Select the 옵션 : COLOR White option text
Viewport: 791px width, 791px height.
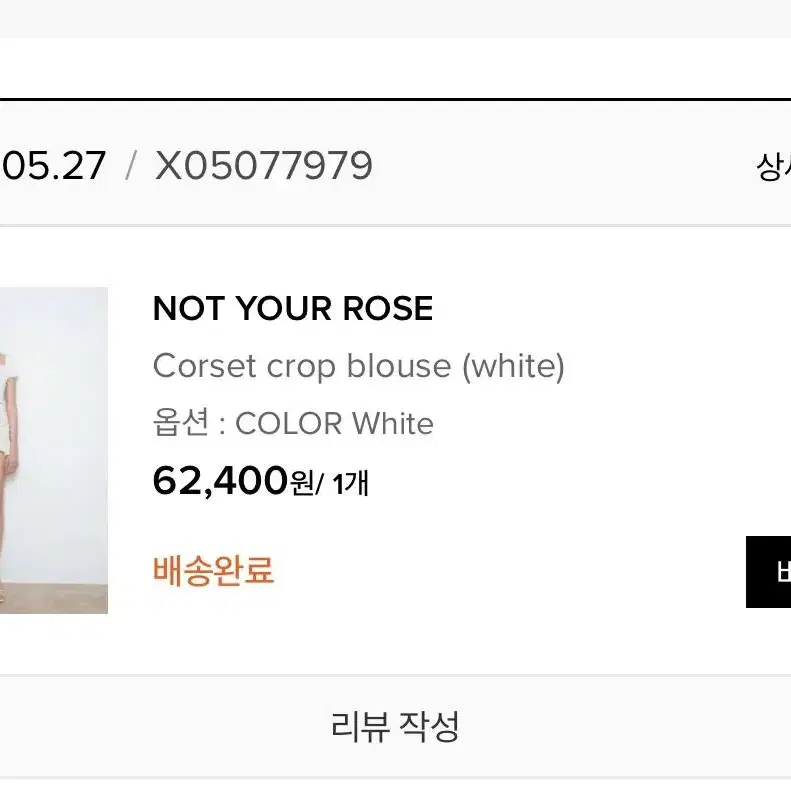pyautogui.click(x=293, y=423)
